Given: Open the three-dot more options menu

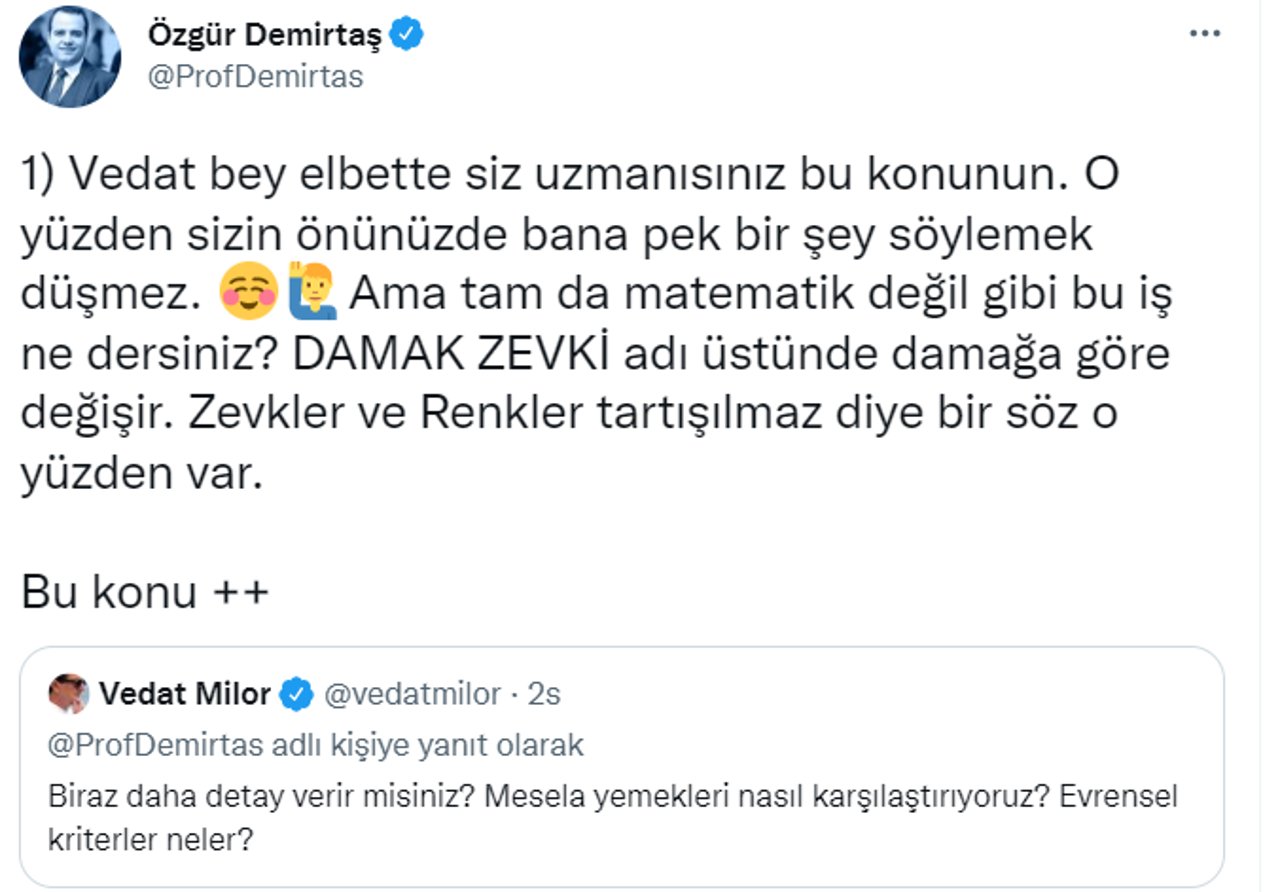Looking at the screenshot, I should click(1205, 34).
